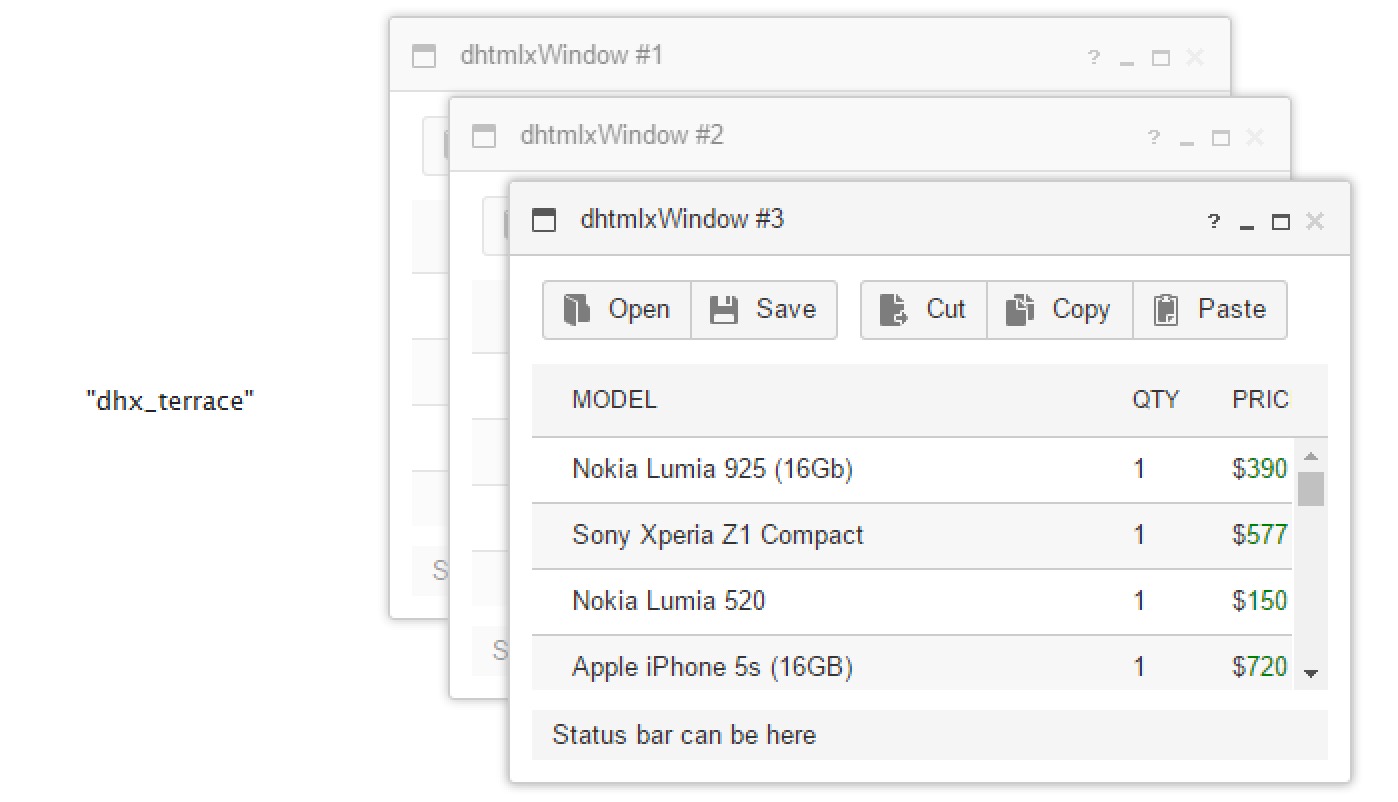Open help in dhtmlxWindow #3
The width and height of the screenshot is (1398, 802).
[1213, 221]
